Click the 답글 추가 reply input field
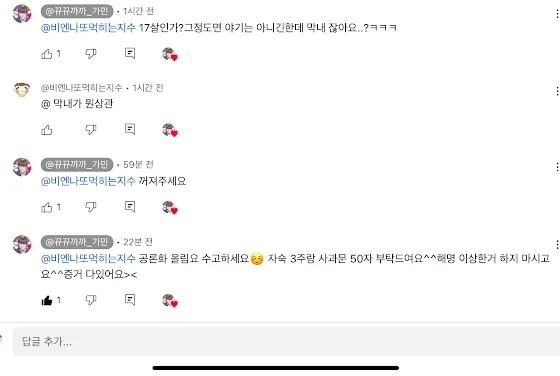This screenshot has height=376, width=560. coord(286,342)
